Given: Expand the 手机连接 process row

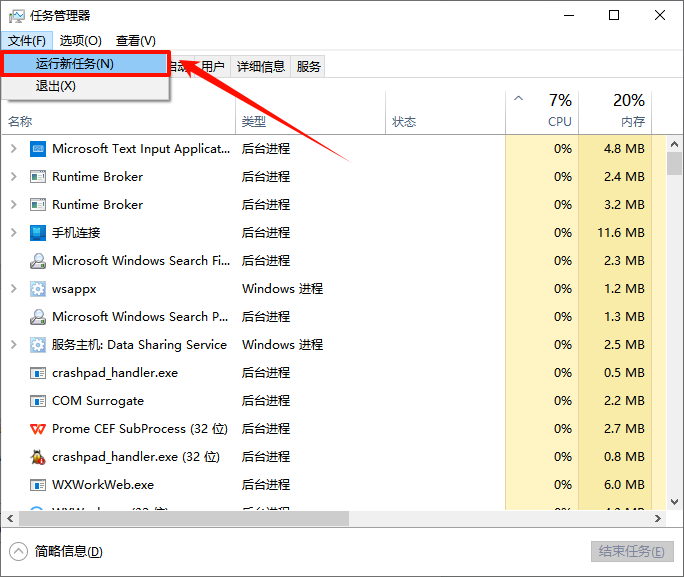Looking at the screenshot, I should point(14,233).
